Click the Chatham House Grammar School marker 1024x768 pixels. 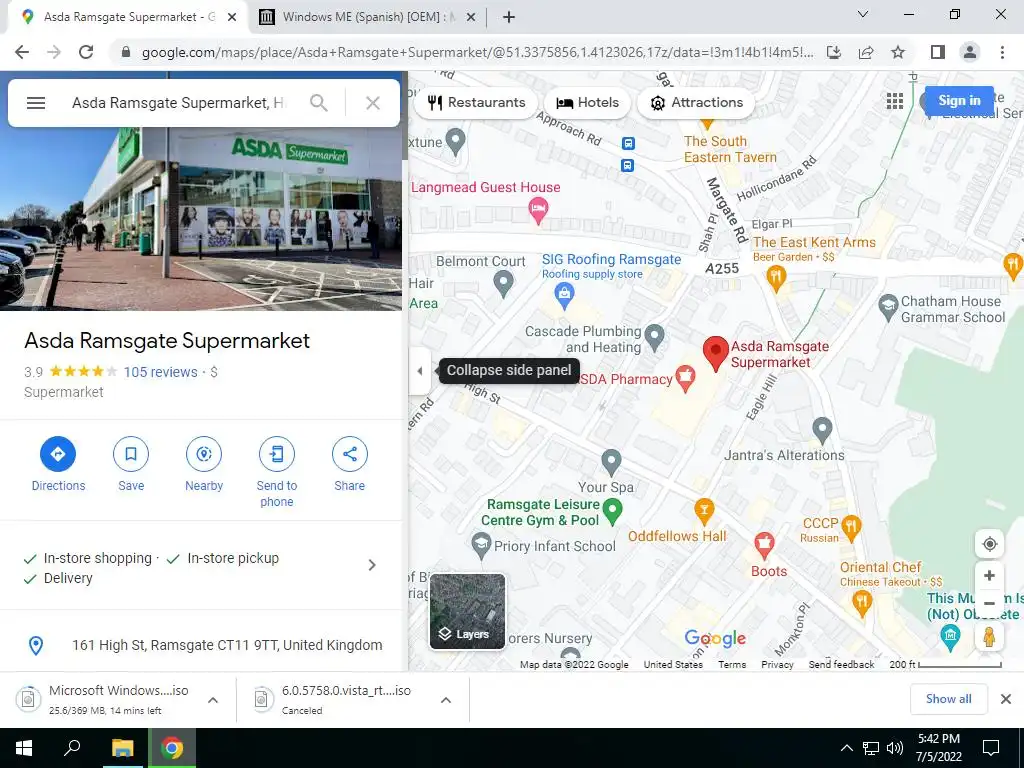coord(888,308)
